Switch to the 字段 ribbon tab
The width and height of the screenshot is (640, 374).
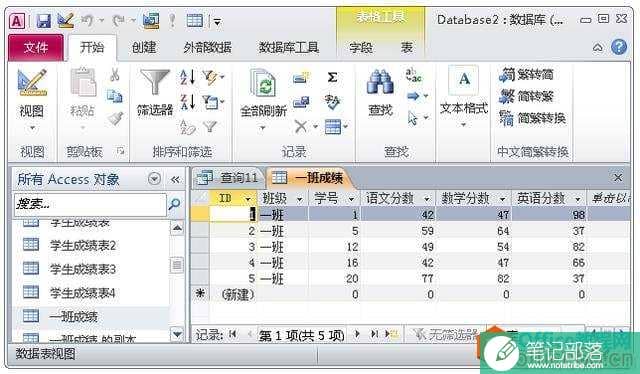(361, 48)
